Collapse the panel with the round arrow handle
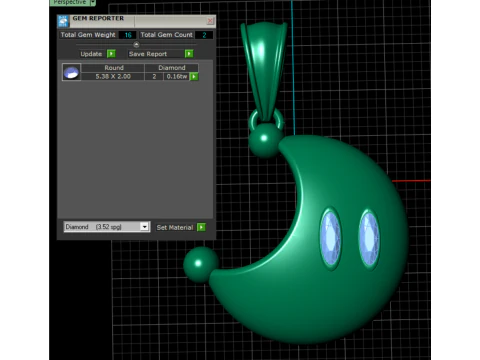The height and width of the screenshot is (360, 480). 136,44
